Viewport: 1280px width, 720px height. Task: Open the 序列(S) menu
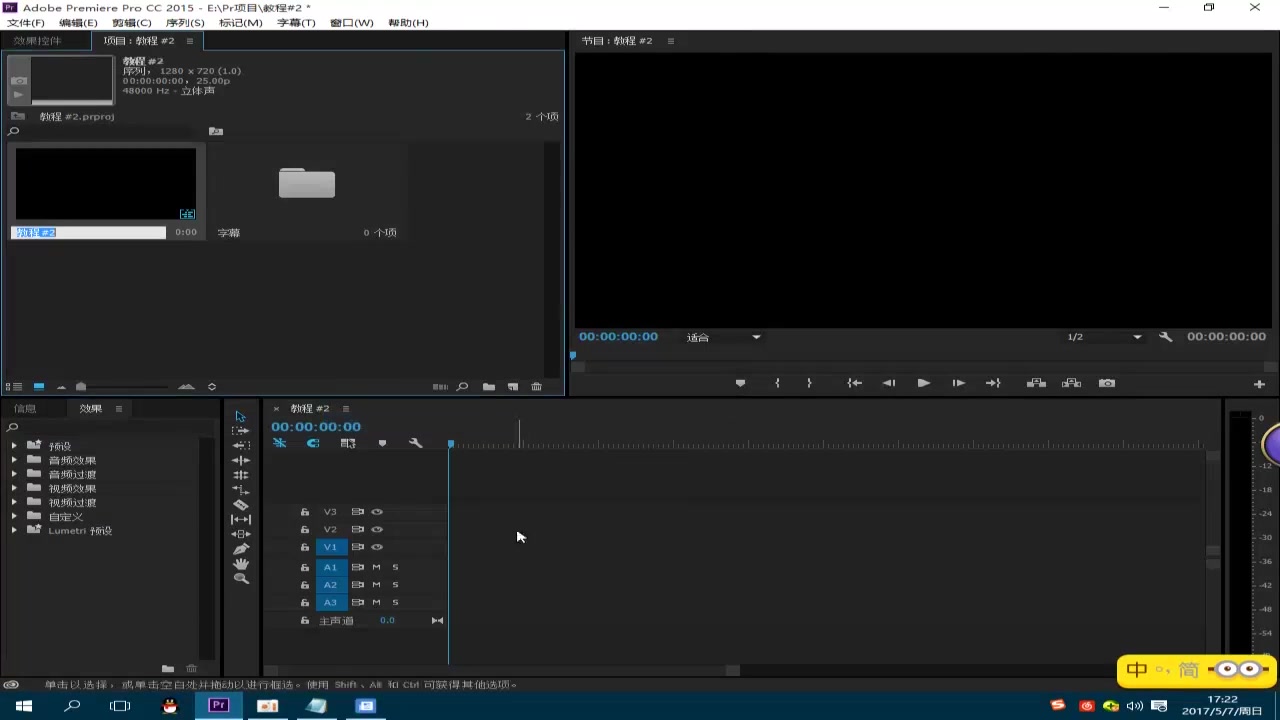tap(185, 23)
